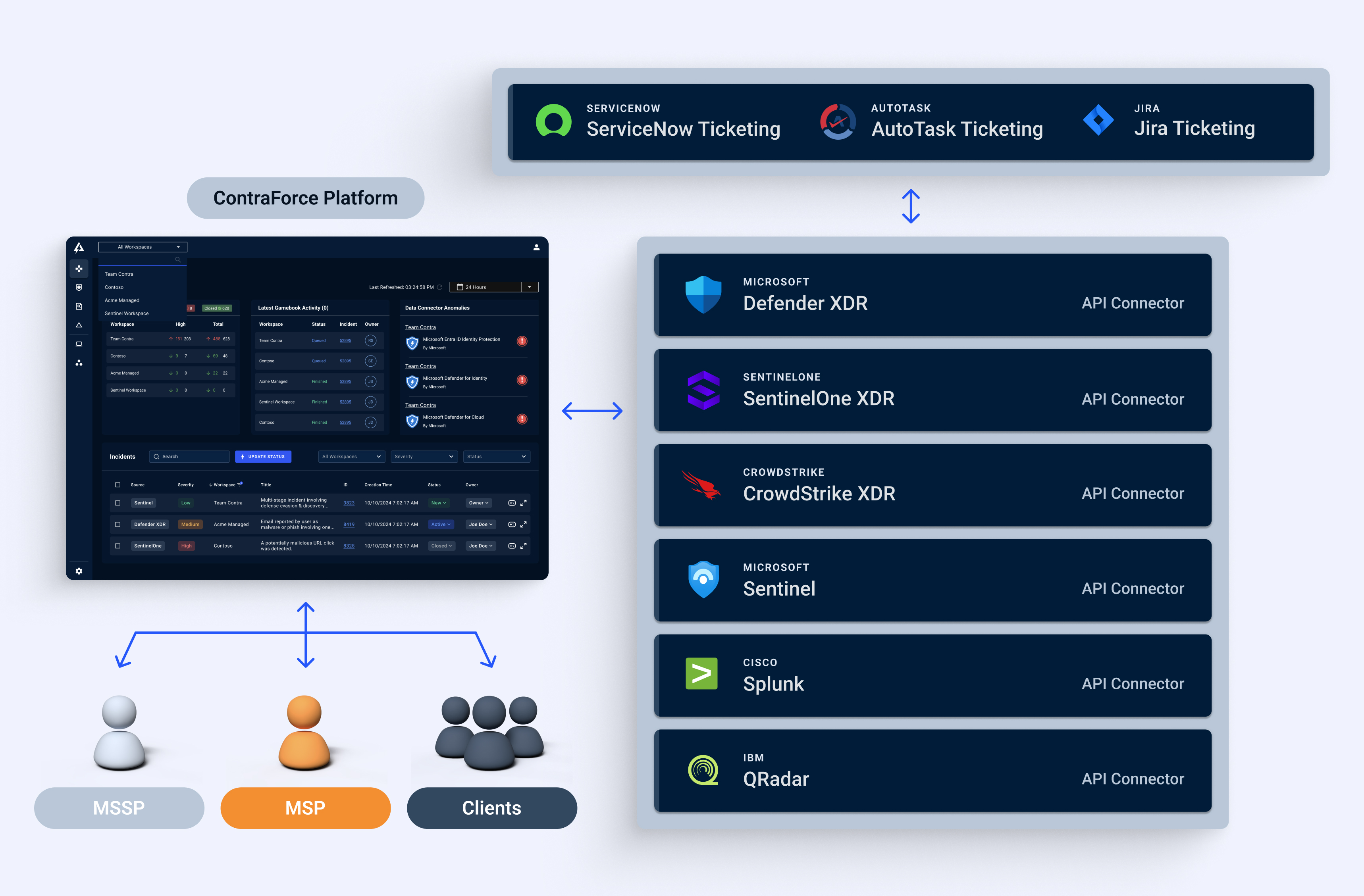This screenshot has height=896, width=1364.
Task: Open settings gear at sidebar bottom
Action: tap(79, 571)
